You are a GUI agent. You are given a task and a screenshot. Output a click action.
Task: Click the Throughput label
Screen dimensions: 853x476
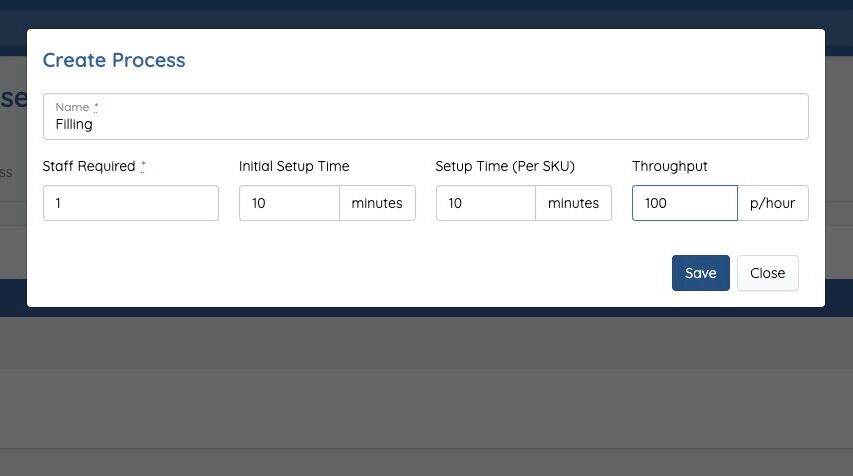pyautogui.click(x=670, y=166)
